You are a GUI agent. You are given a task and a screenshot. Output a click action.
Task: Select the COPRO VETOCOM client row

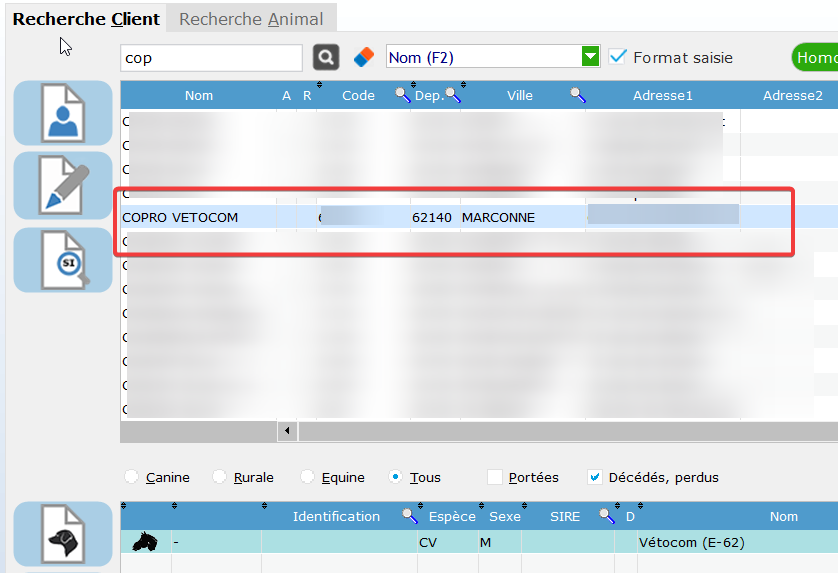pyautogui.click(x=180, y=217)
